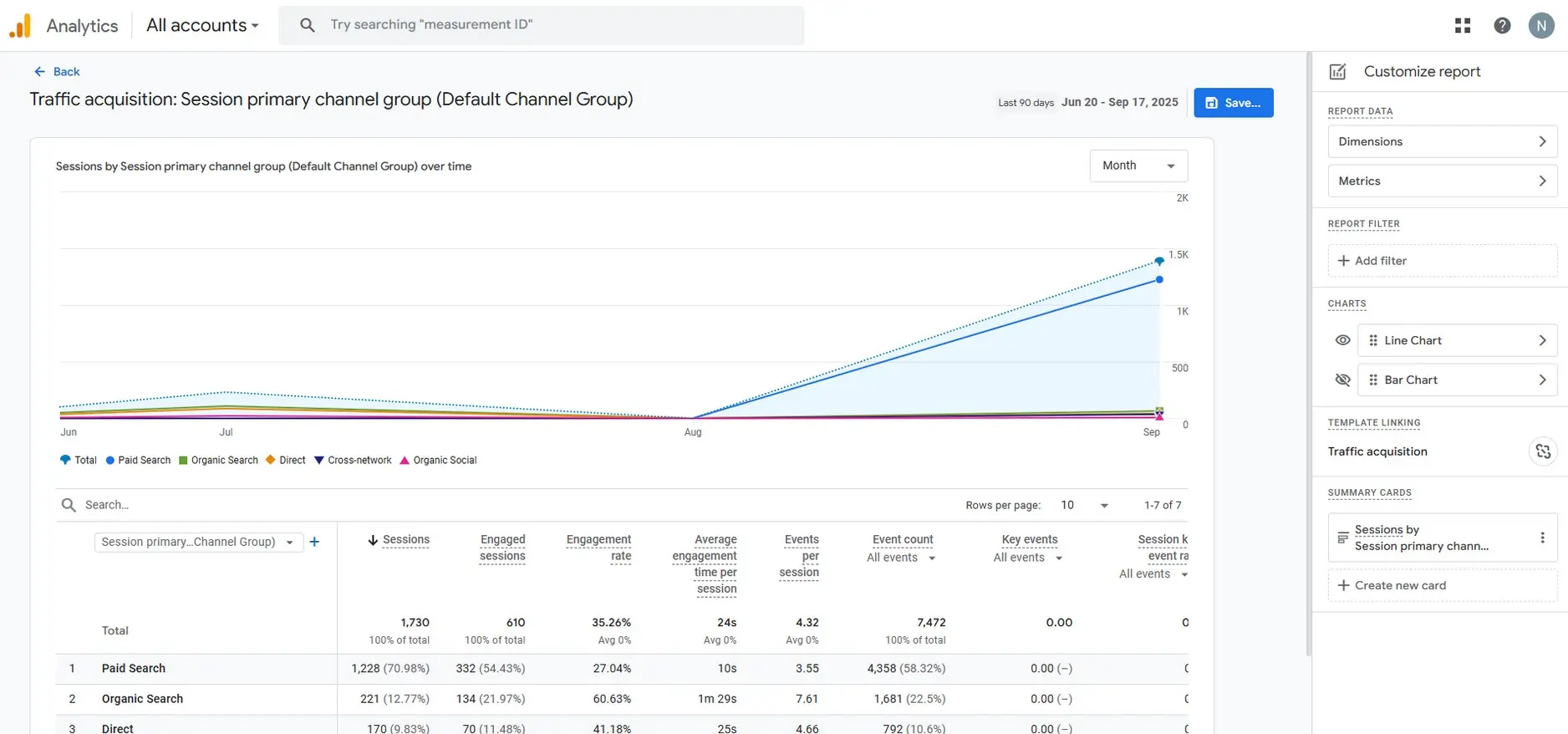
Task: Open the Dimensions panel item
Action: point(1442,141)
